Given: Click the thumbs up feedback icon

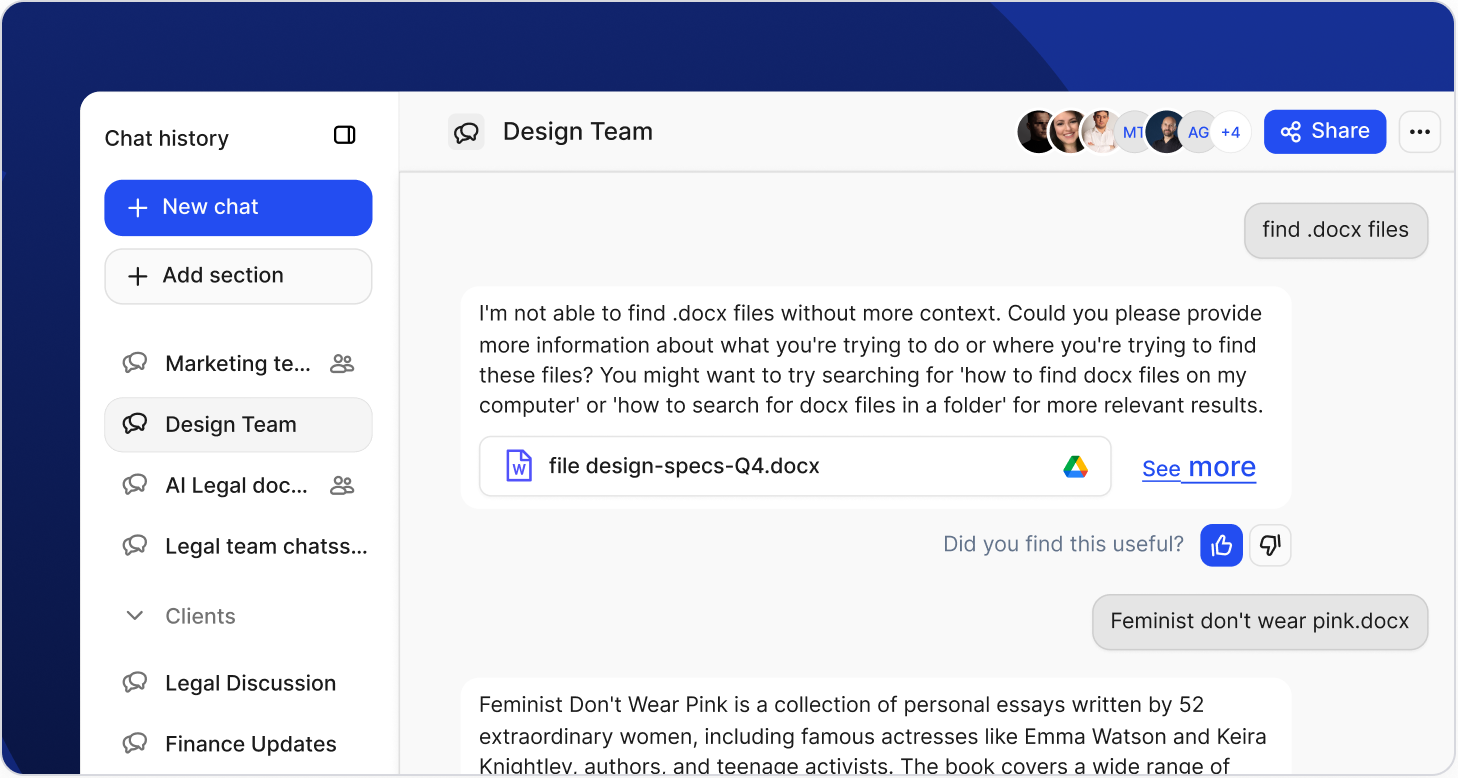Looking at the screenshot, I should click(x=1221, y=545).
